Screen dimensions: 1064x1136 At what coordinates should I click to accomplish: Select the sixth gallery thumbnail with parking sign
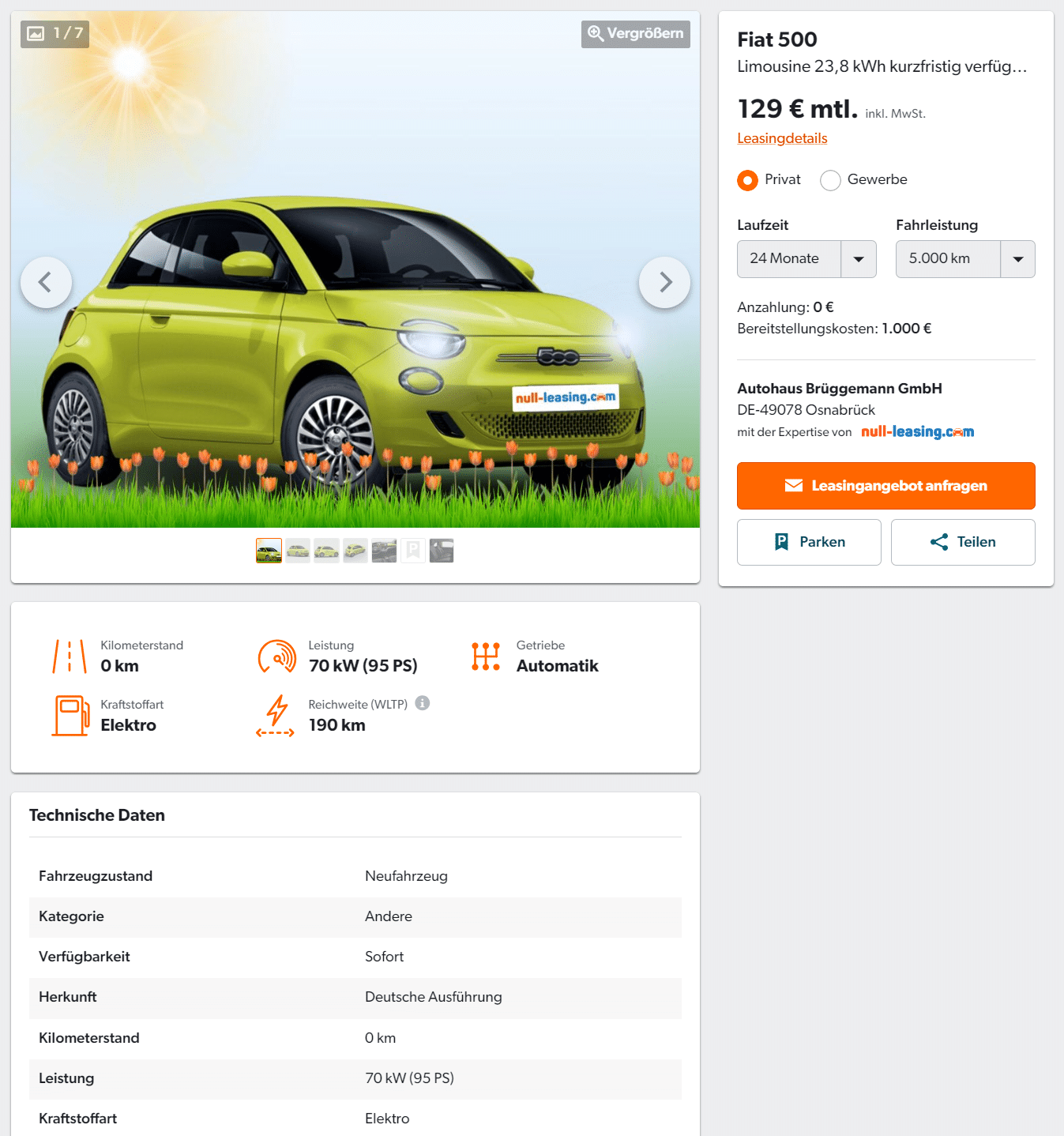coord(413,551)
